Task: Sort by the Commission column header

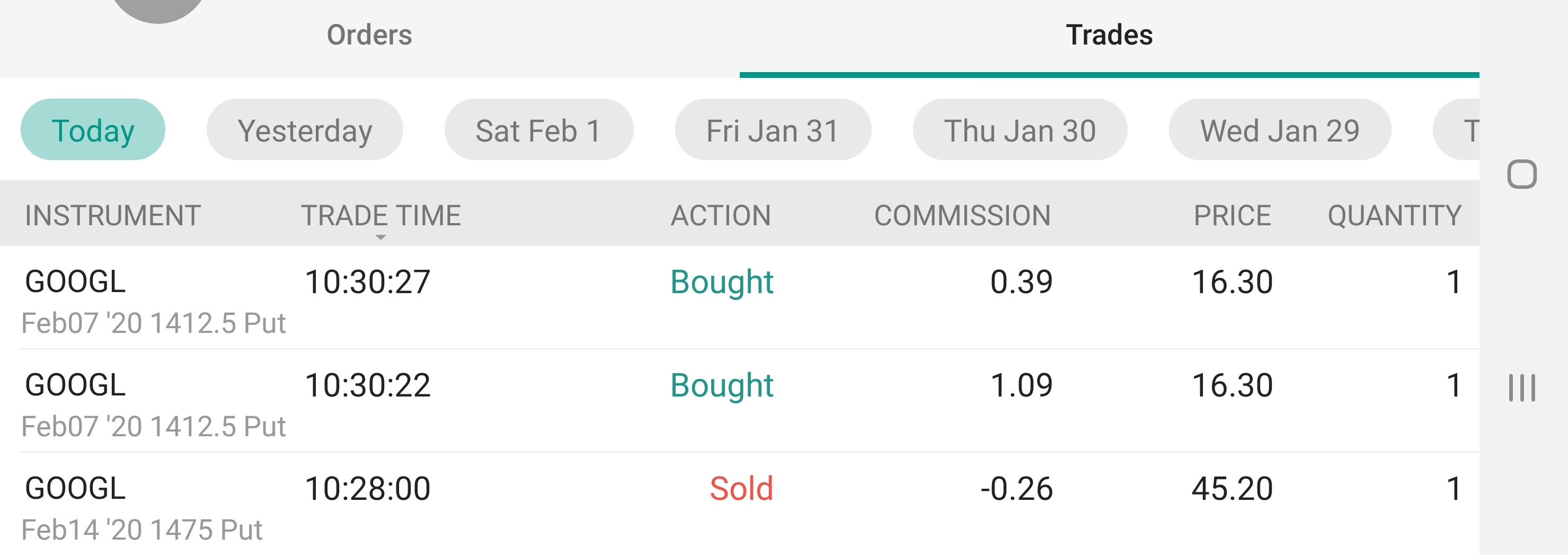Action: point(962,216)
